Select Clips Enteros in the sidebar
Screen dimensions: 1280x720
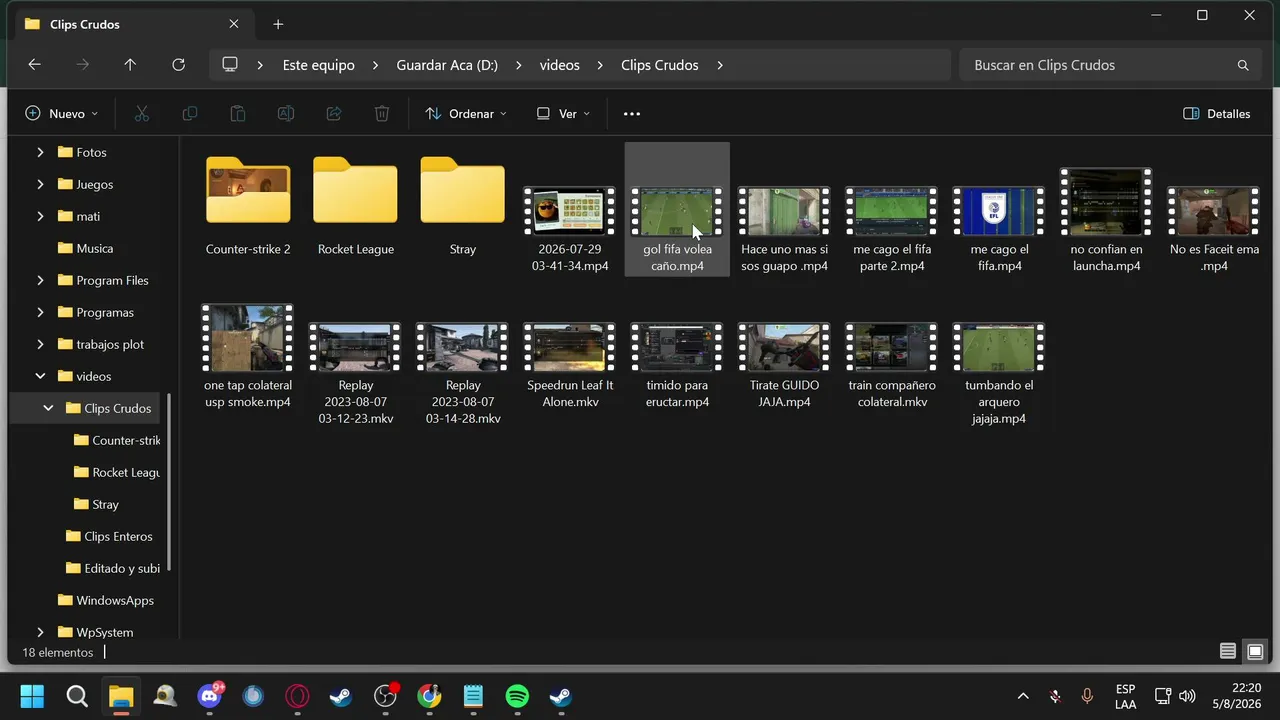[108, 536]
